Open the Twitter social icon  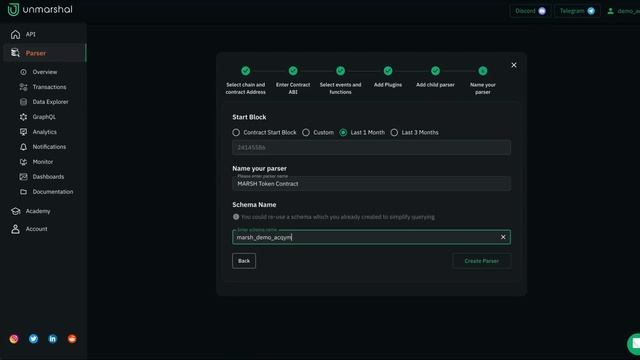(33, 339)
